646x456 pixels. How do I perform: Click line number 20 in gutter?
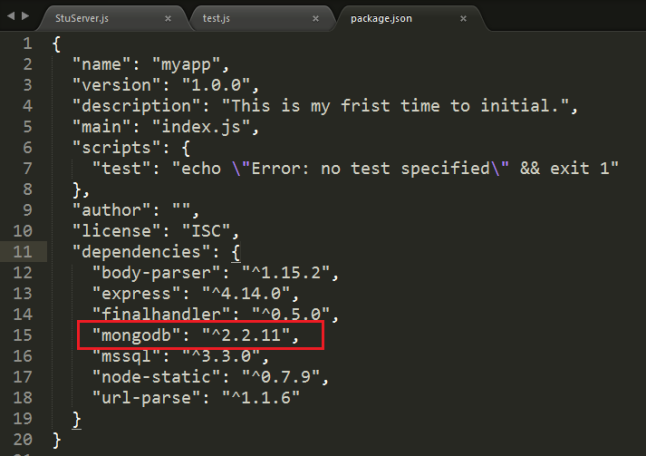23,440
